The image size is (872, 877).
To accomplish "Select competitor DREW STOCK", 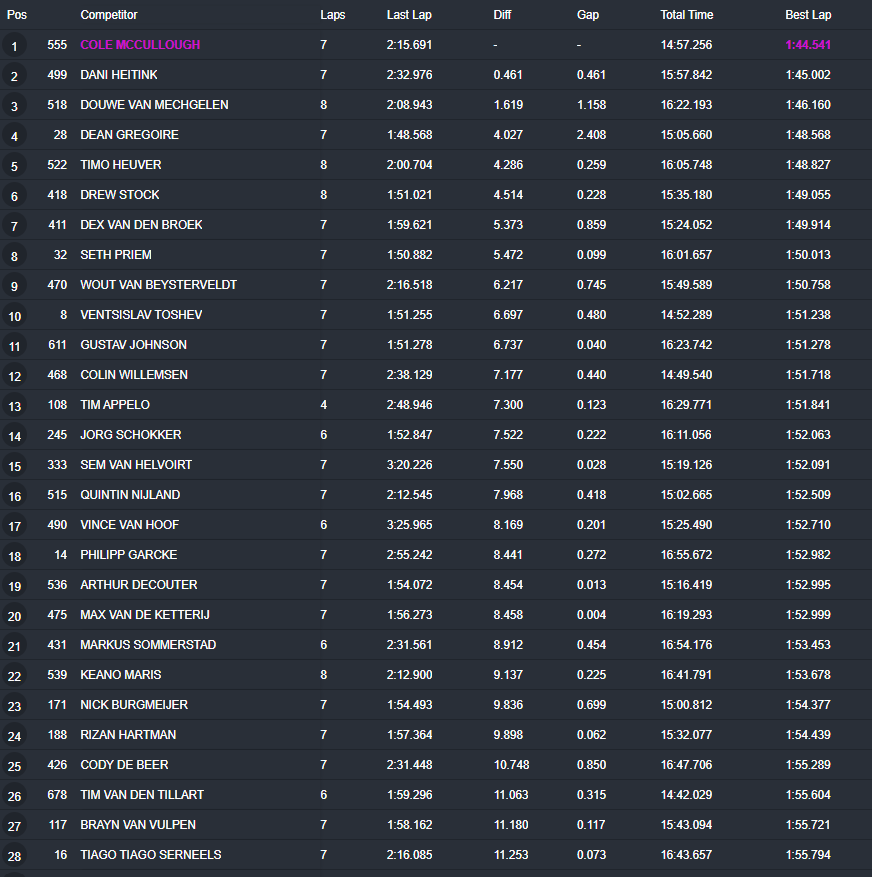I will coord(120,195).
